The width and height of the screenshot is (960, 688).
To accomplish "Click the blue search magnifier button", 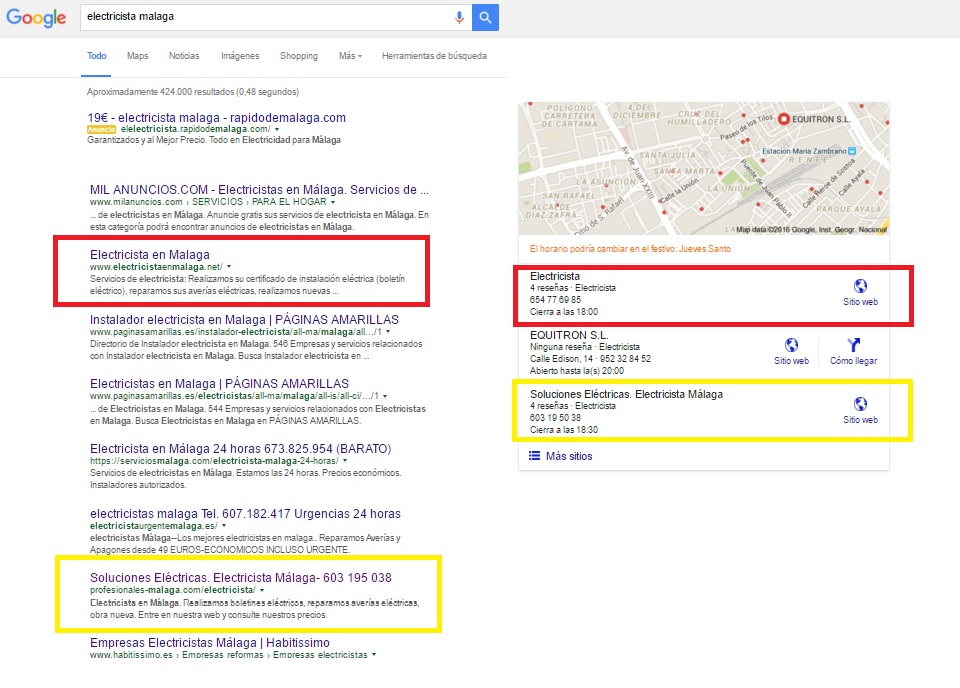I will coord(485,17).
